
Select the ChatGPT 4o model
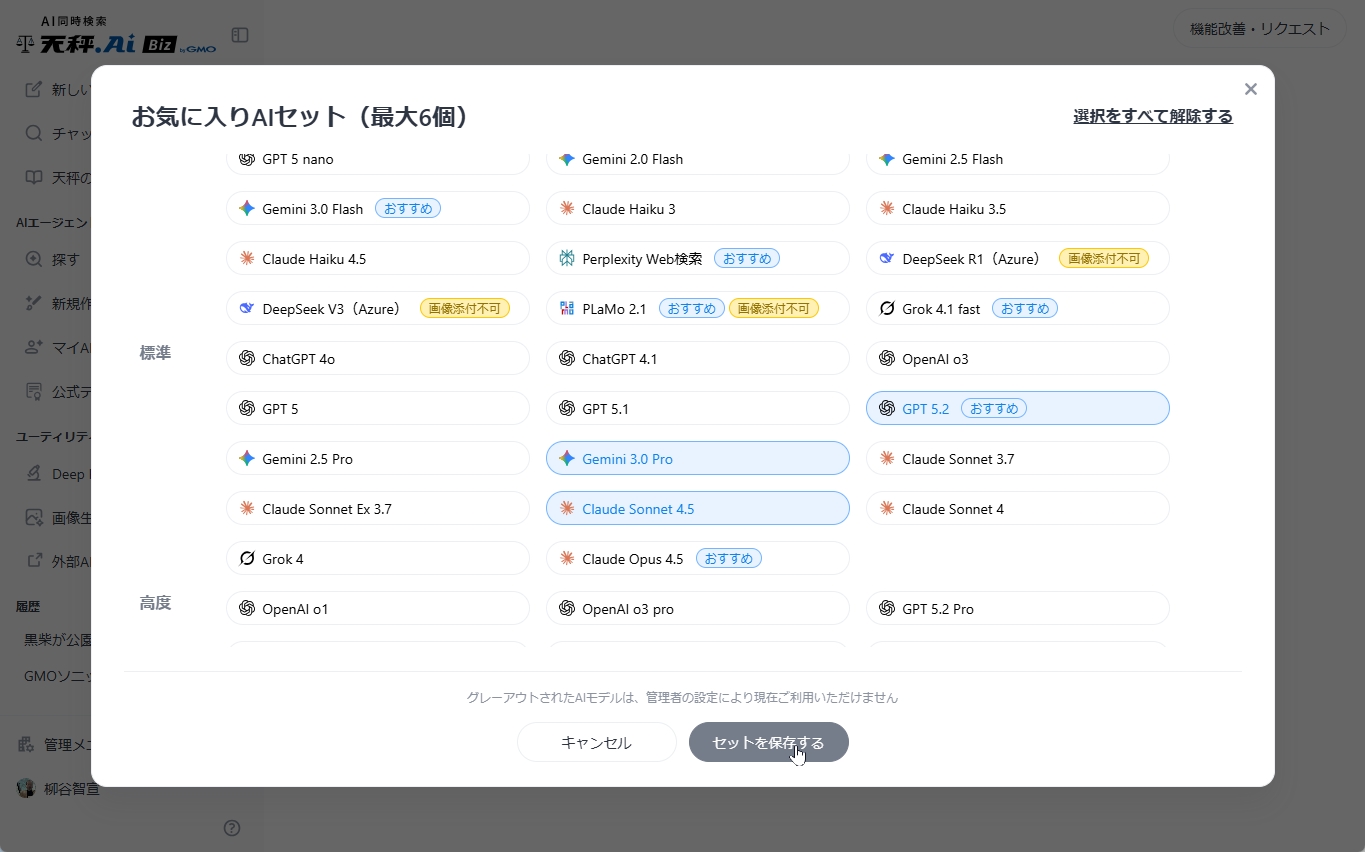377,358
